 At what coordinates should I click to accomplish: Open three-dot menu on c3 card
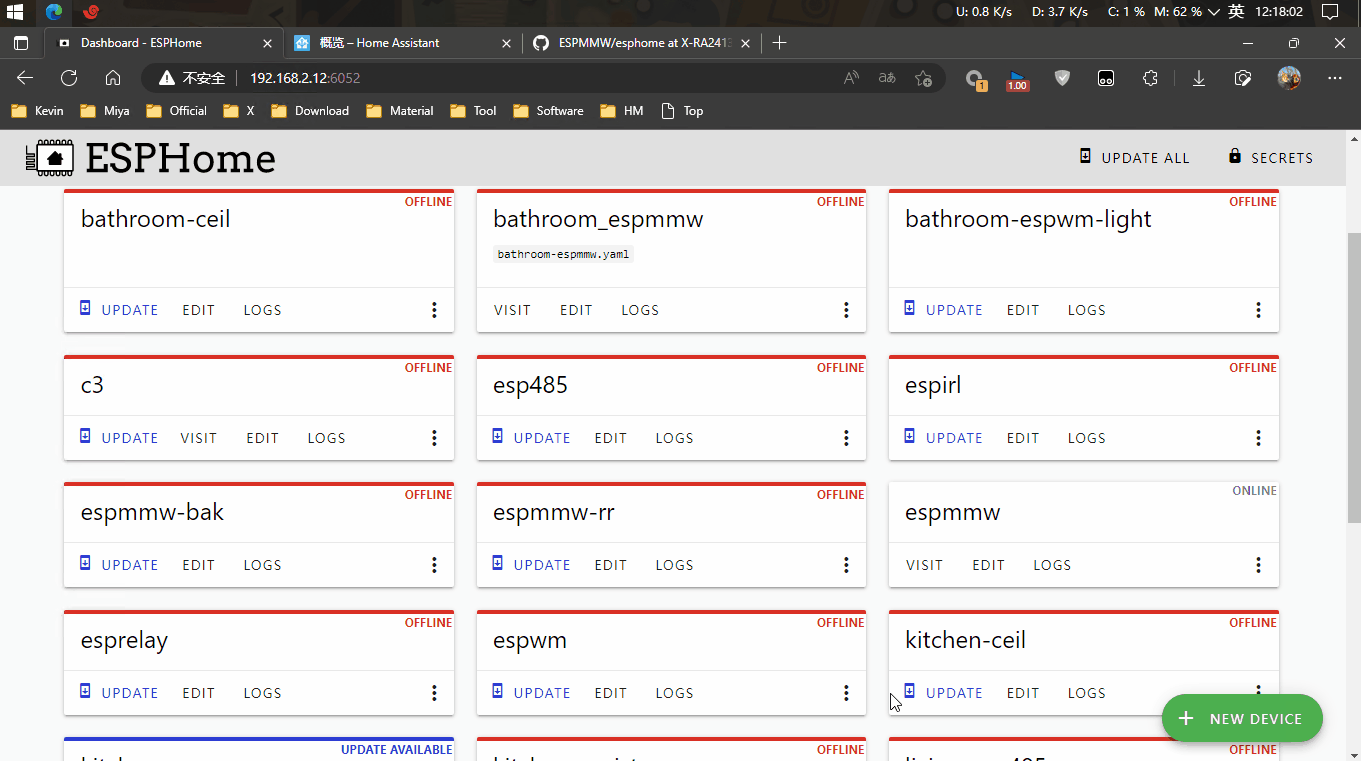(434, 438)
